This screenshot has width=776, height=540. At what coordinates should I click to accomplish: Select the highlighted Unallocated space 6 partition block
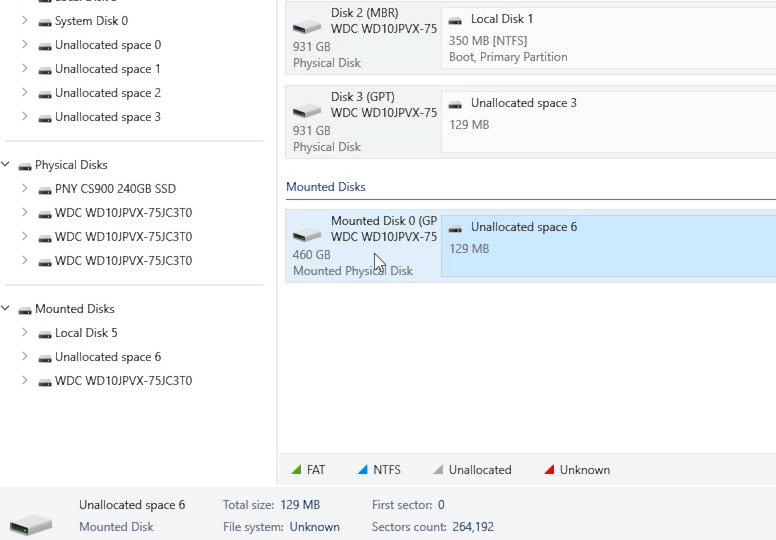(608, 245)
